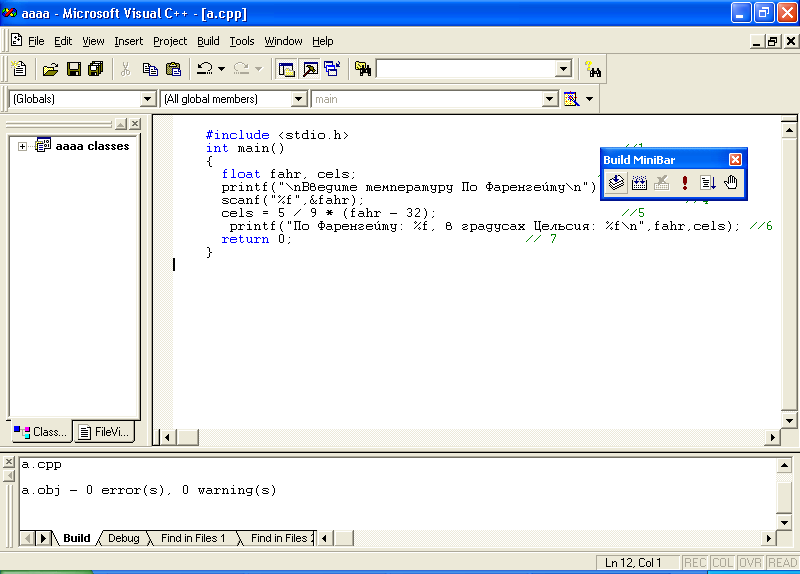Open the WizardBar actions dropdown arrow
The height and width of the screenshot is (574, 800).
coord(589,99)
